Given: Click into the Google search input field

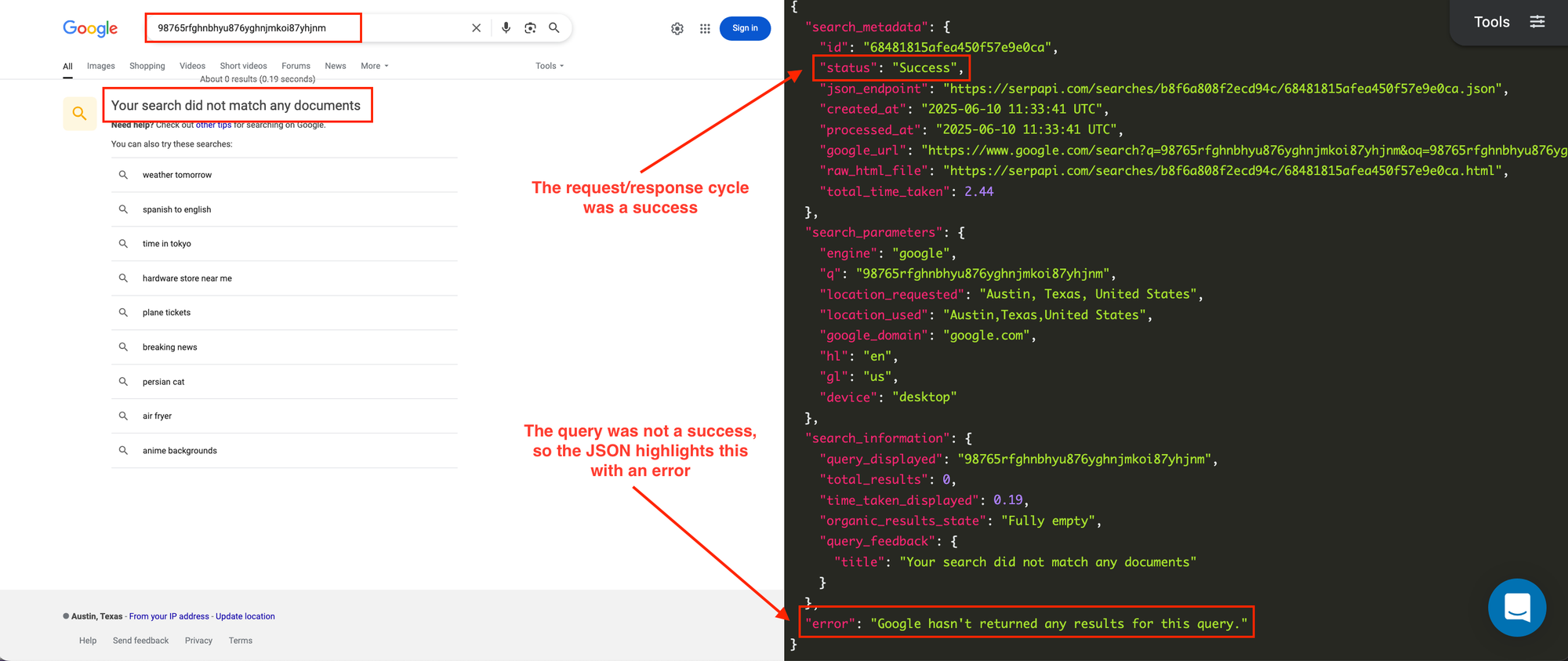Looking at the screenshot, I should (x=310, y=27).
